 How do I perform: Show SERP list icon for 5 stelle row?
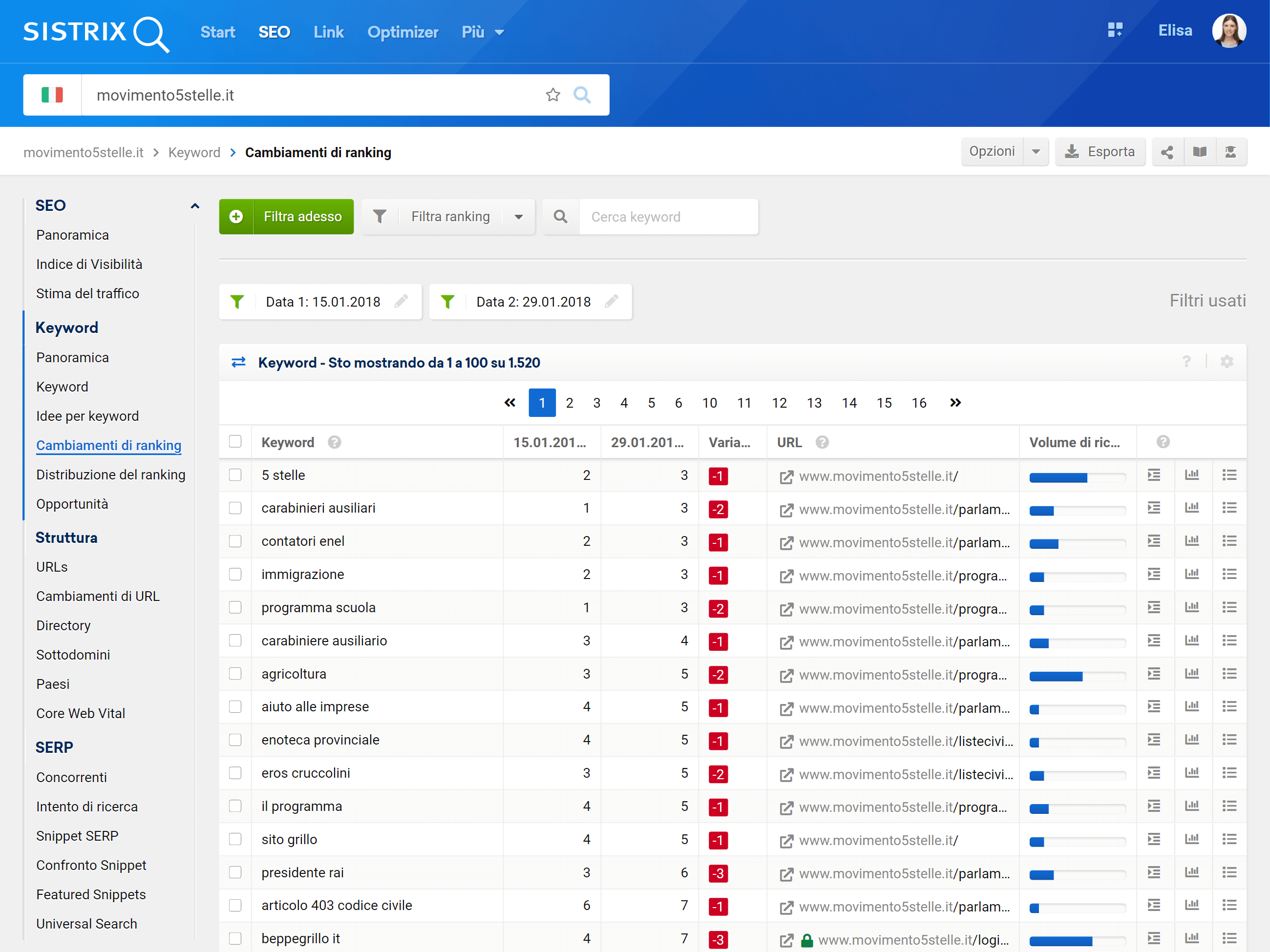(1154, 475)
